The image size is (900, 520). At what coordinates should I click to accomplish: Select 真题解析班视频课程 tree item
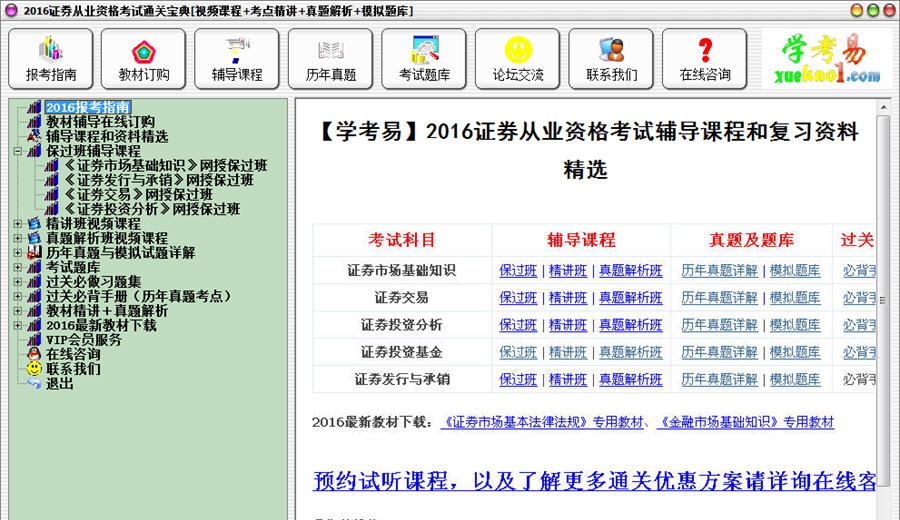tap(107, 238)
